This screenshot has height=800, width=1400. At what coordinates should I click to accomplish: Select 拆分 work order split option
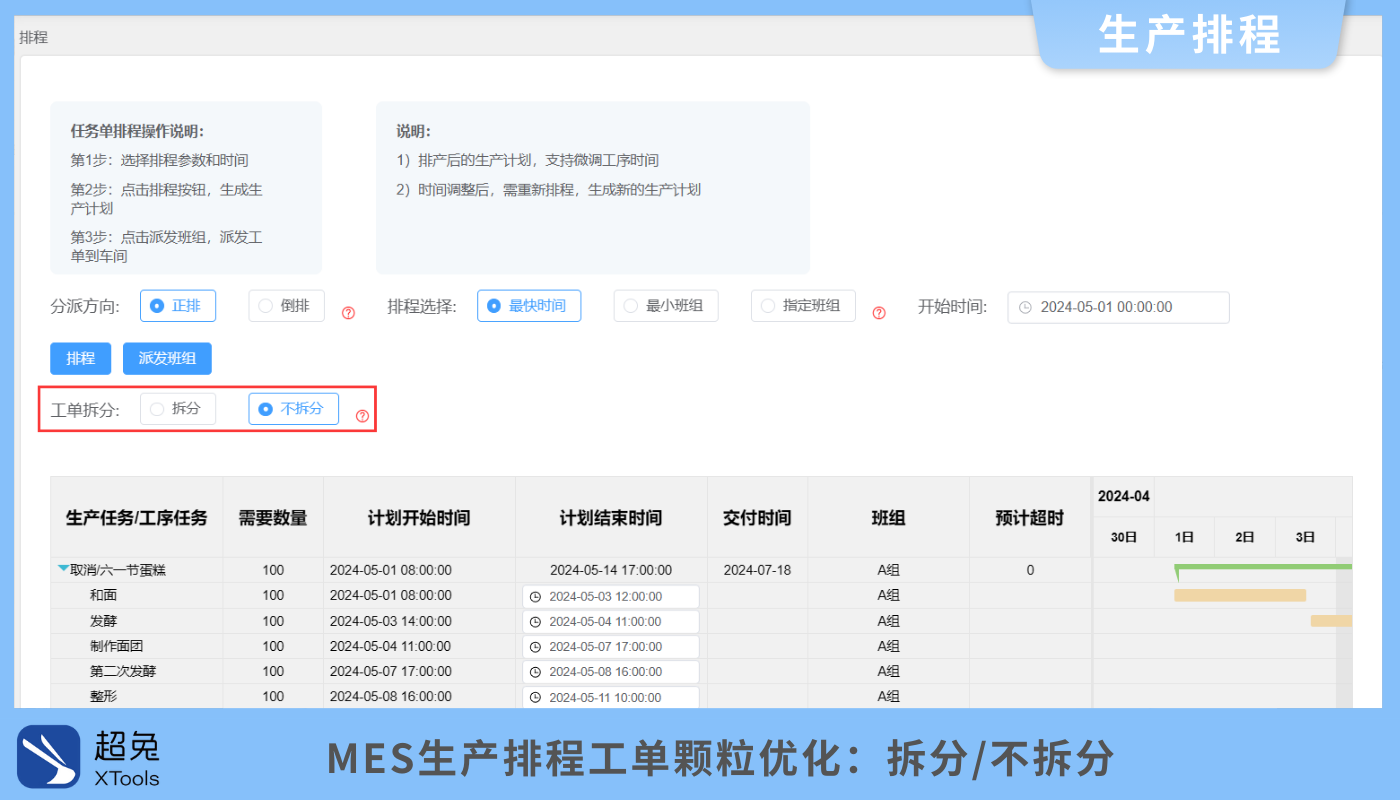(x=178, y=409)
